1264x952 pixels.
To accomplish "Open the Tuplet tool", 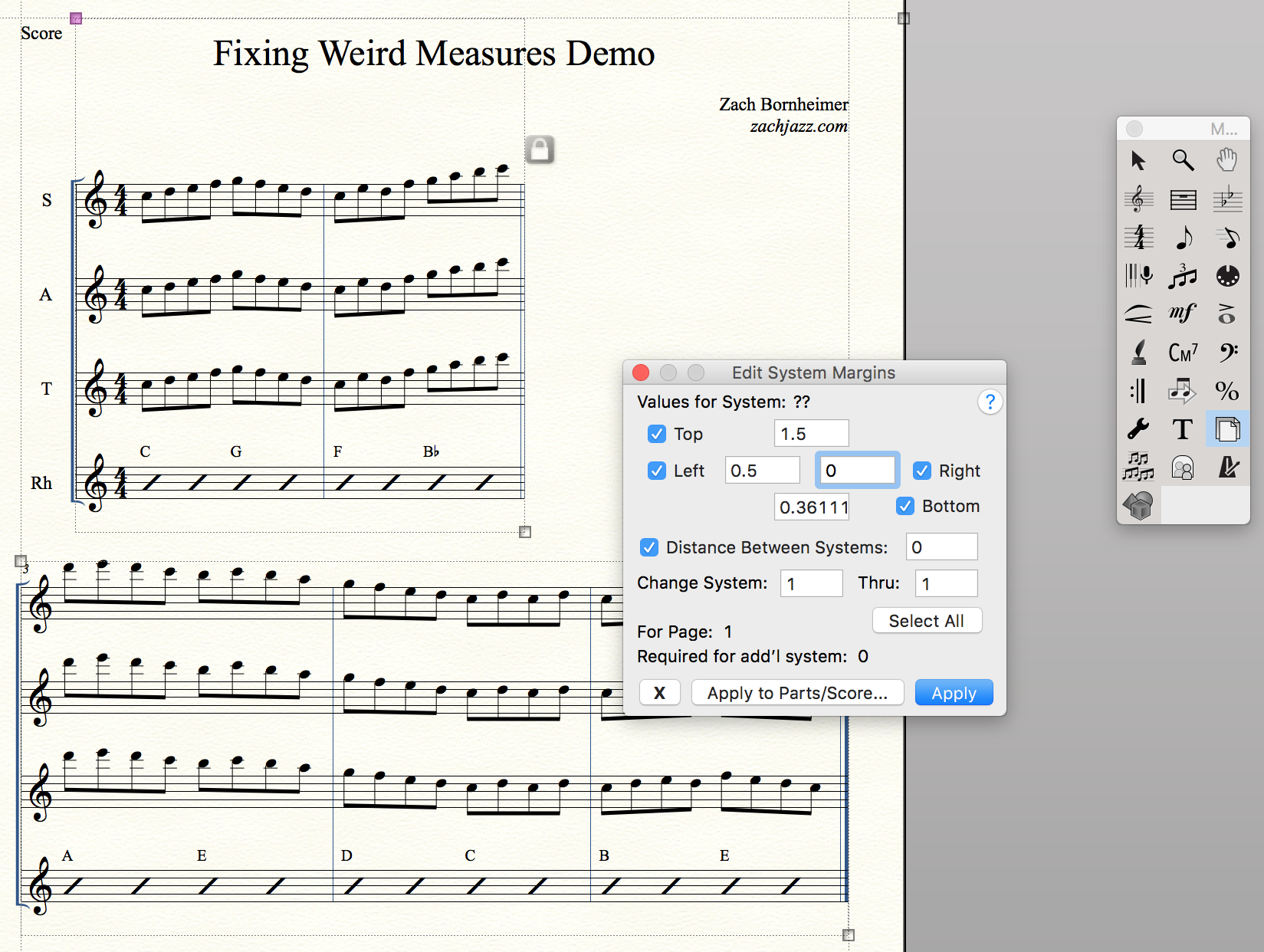I will [1183, 276].
